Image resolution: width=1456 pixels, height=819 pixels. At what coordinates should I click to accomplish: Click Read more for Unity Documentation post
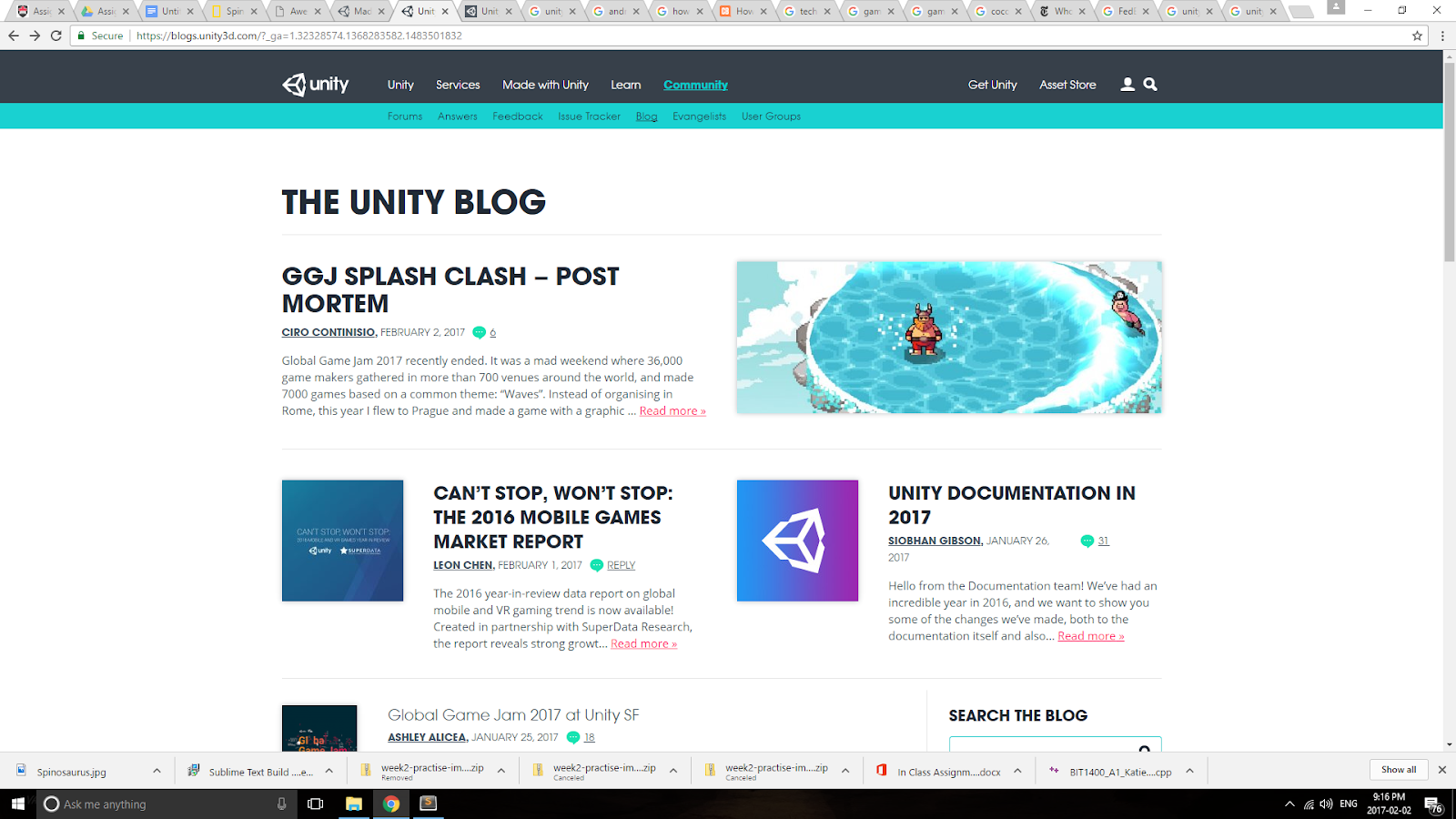point(1091,636)
